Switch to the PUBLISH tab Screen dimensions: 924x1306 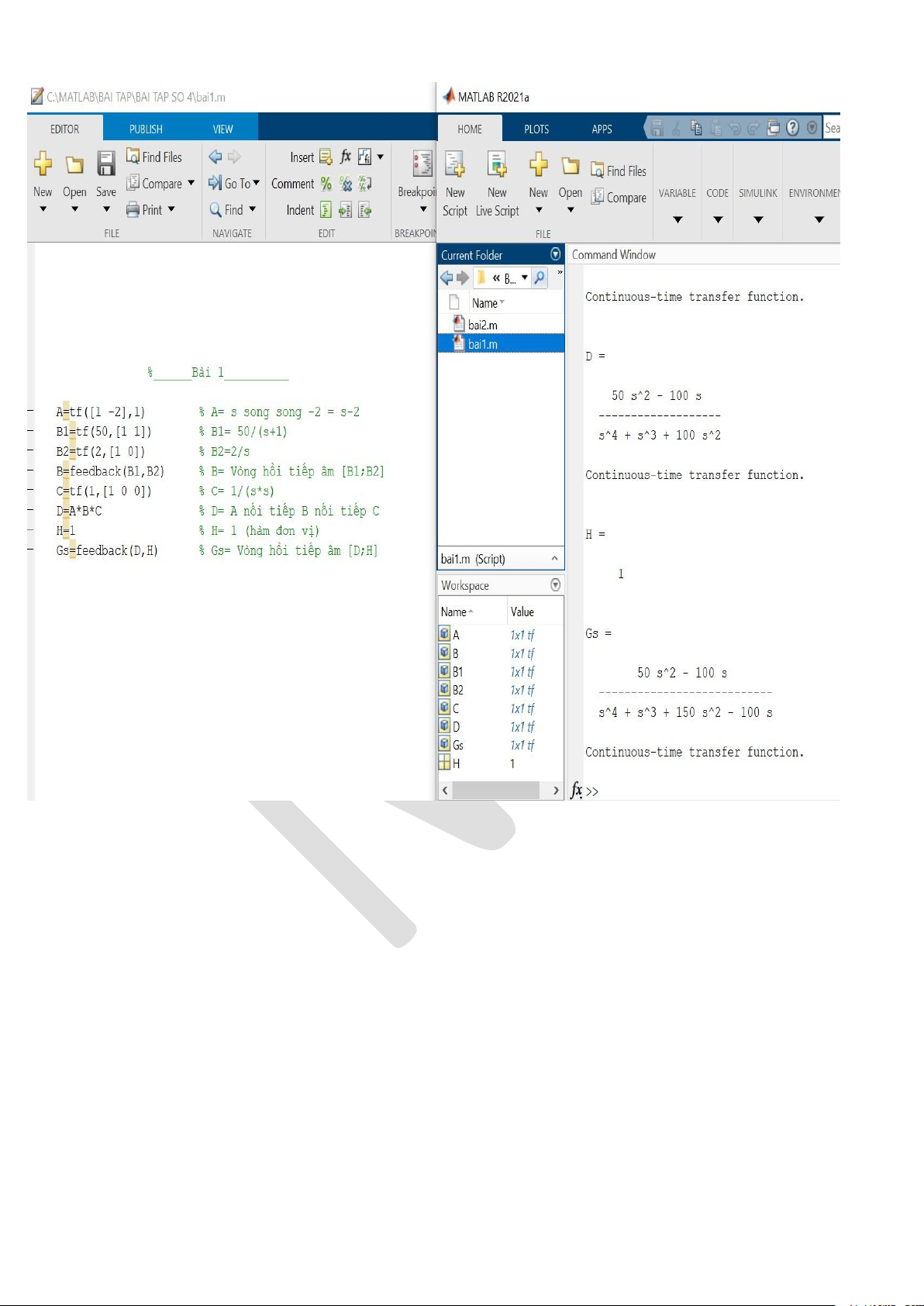coord(146,129)
